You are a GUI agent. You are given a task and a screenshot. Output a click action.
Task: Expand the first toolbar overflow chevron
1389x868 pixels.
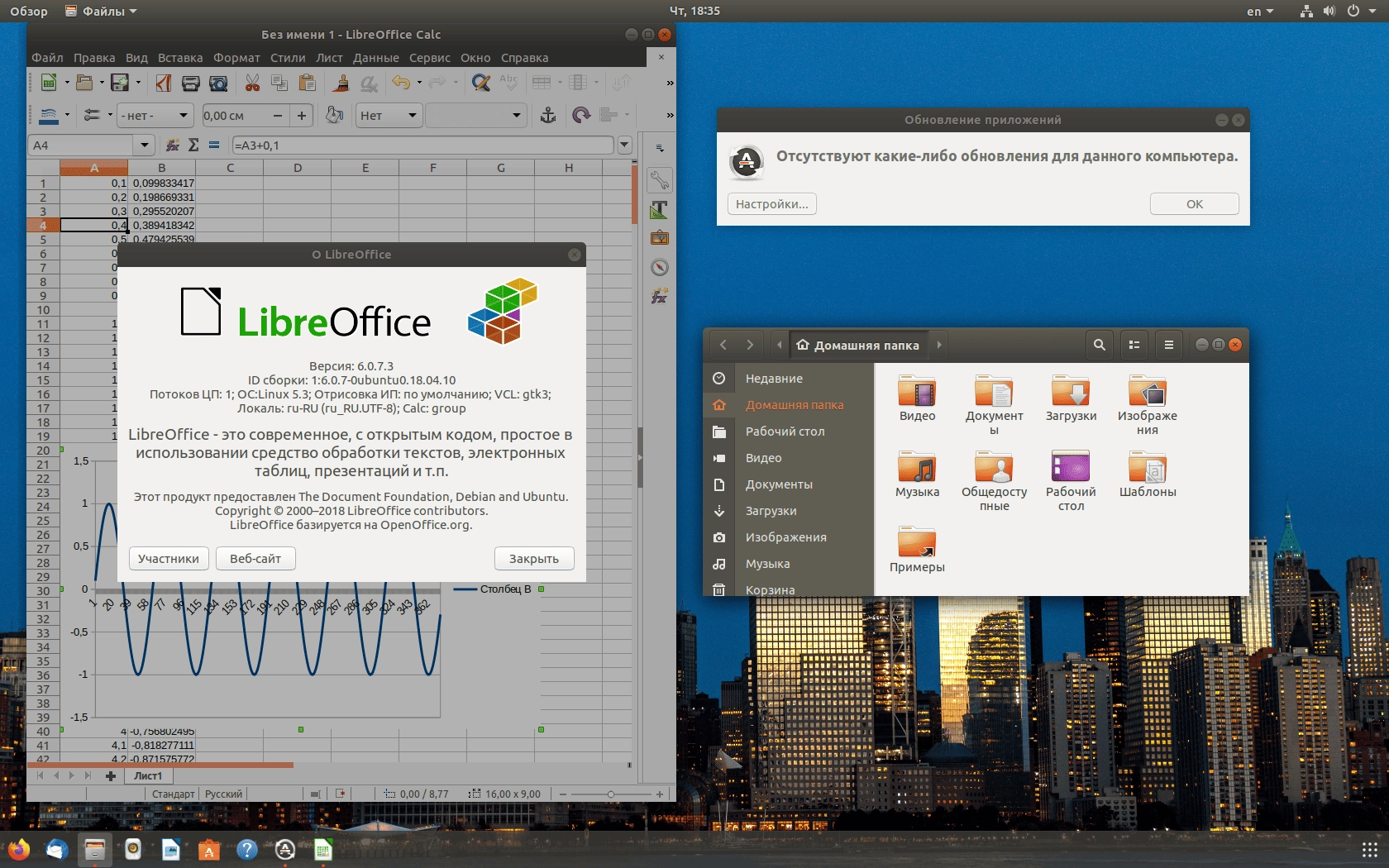(x=670, y=83)
